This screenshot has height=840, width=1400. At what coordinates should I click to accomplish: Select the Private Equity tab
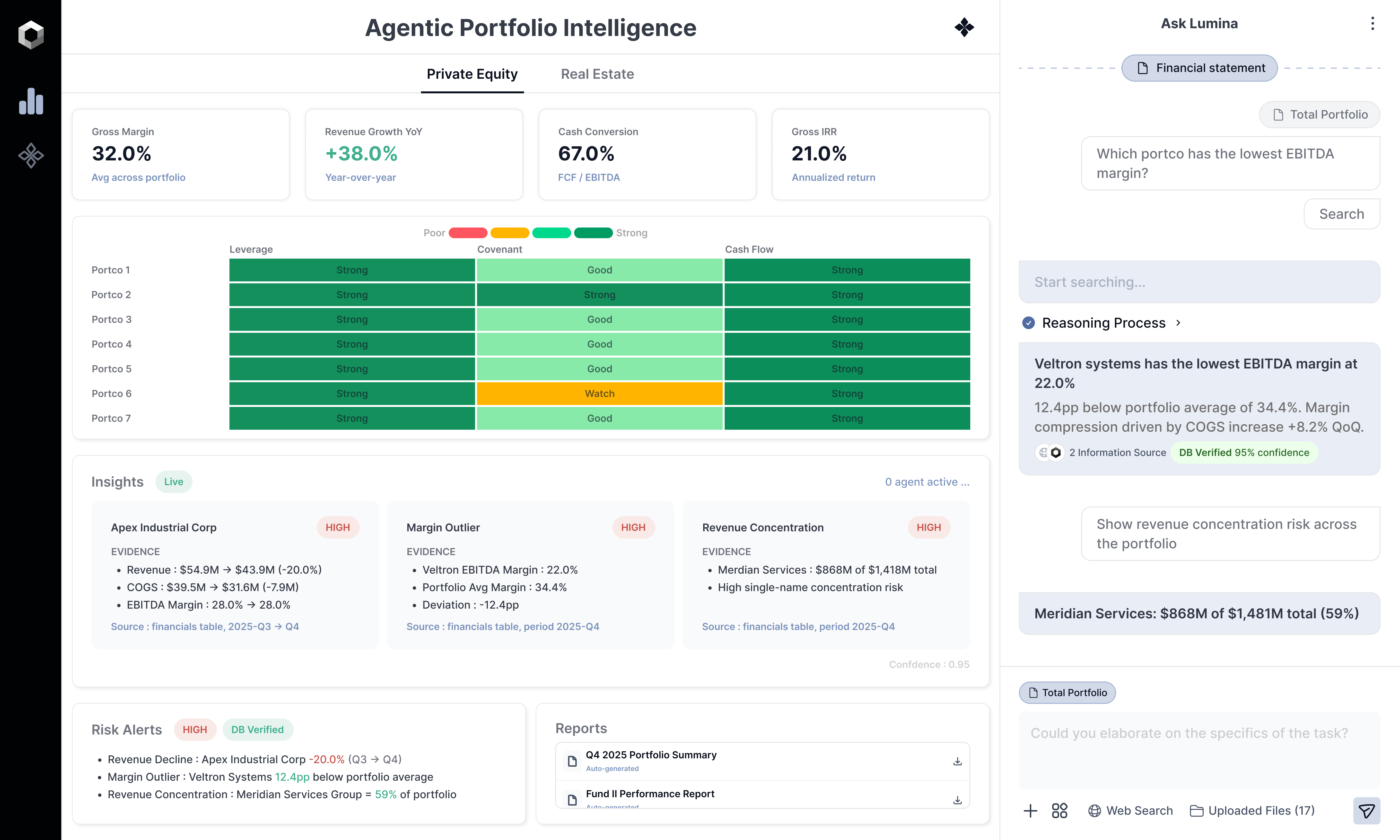[472, 74]
